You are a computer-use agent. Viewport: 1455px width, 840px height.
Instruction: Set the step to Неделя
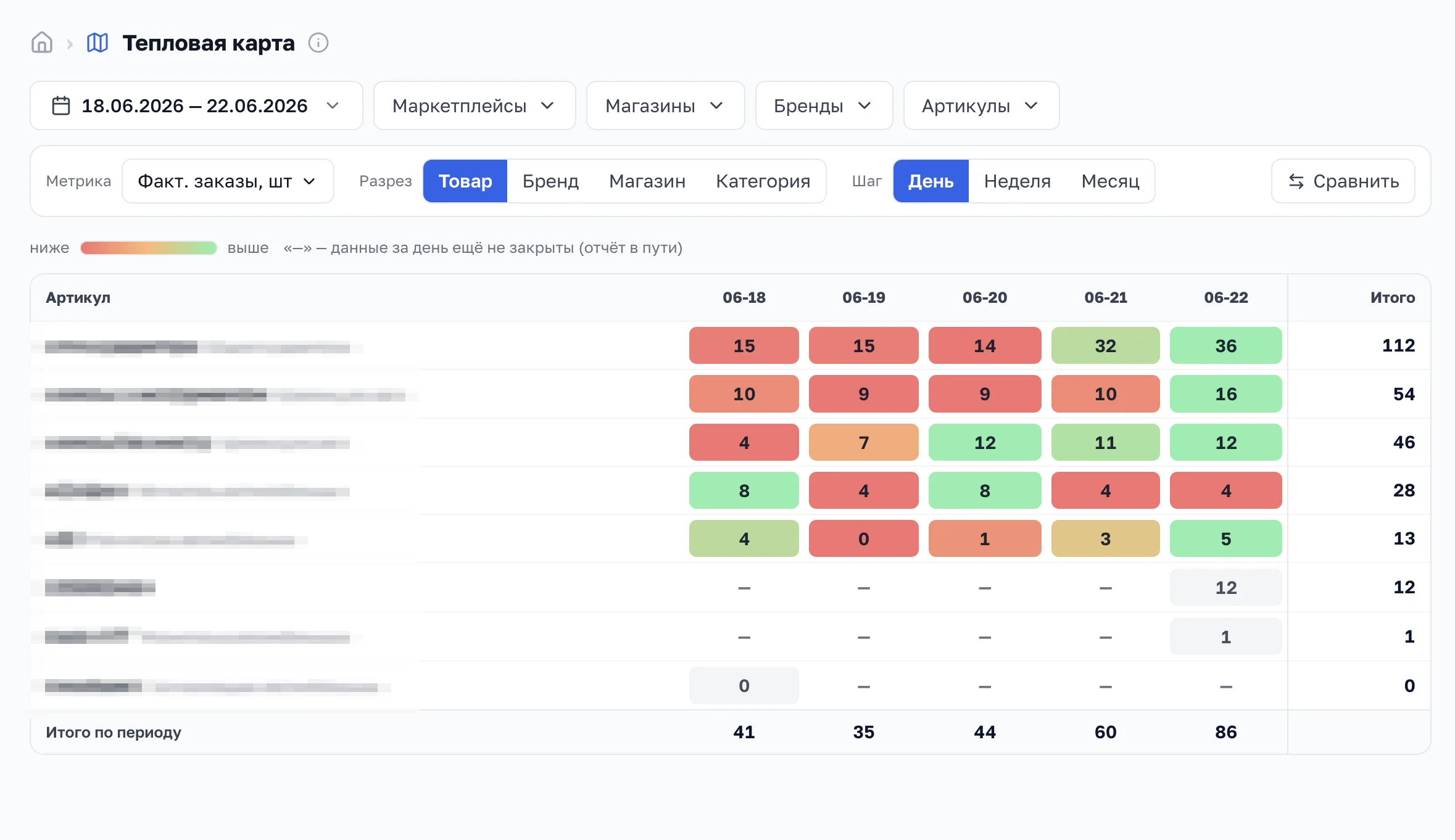click(1017, 181)
